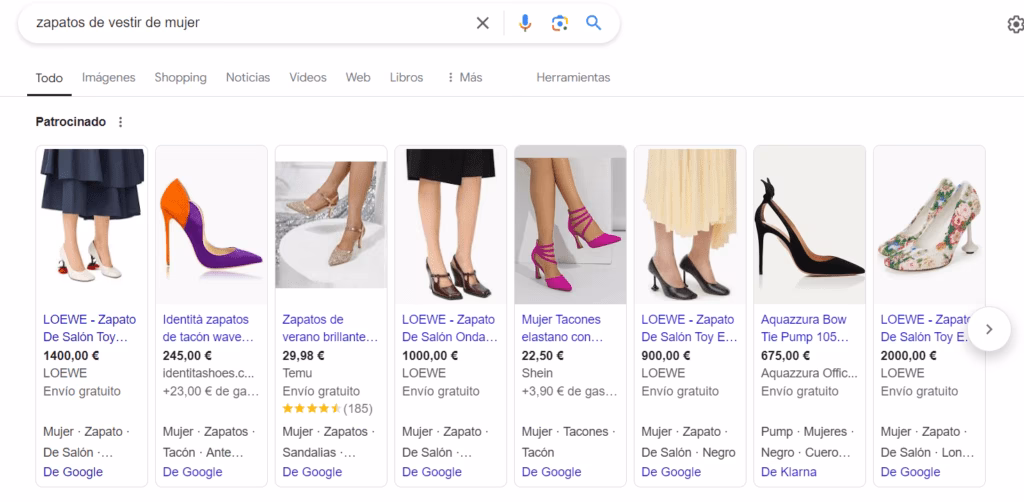The width and height of the screenshot is (1024, 502).
Task: Clear the search box with the X icon
Action: [x=483, y=23]
